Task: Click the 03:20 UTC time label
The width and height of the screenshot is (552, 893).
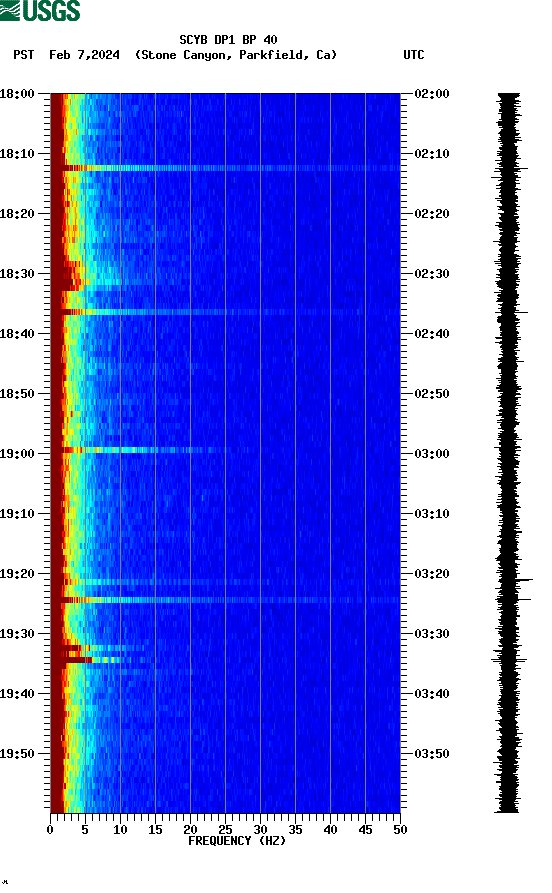Action: click(432, 574)
